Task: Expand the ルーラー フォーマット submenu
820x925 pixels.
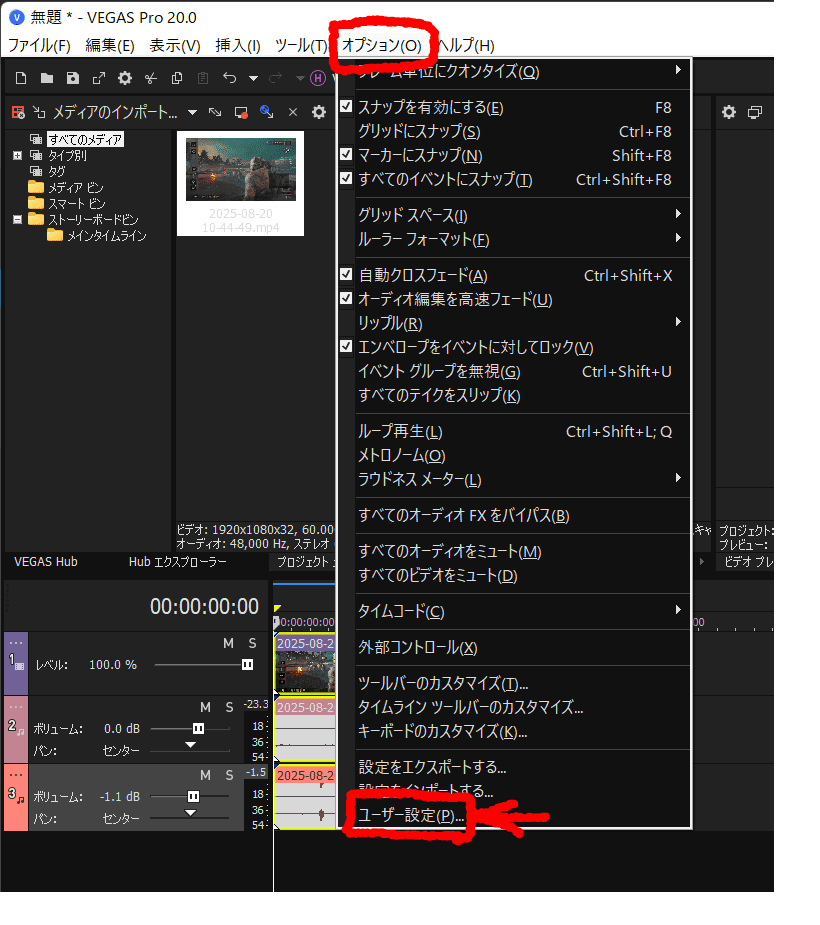Action: 514,240
